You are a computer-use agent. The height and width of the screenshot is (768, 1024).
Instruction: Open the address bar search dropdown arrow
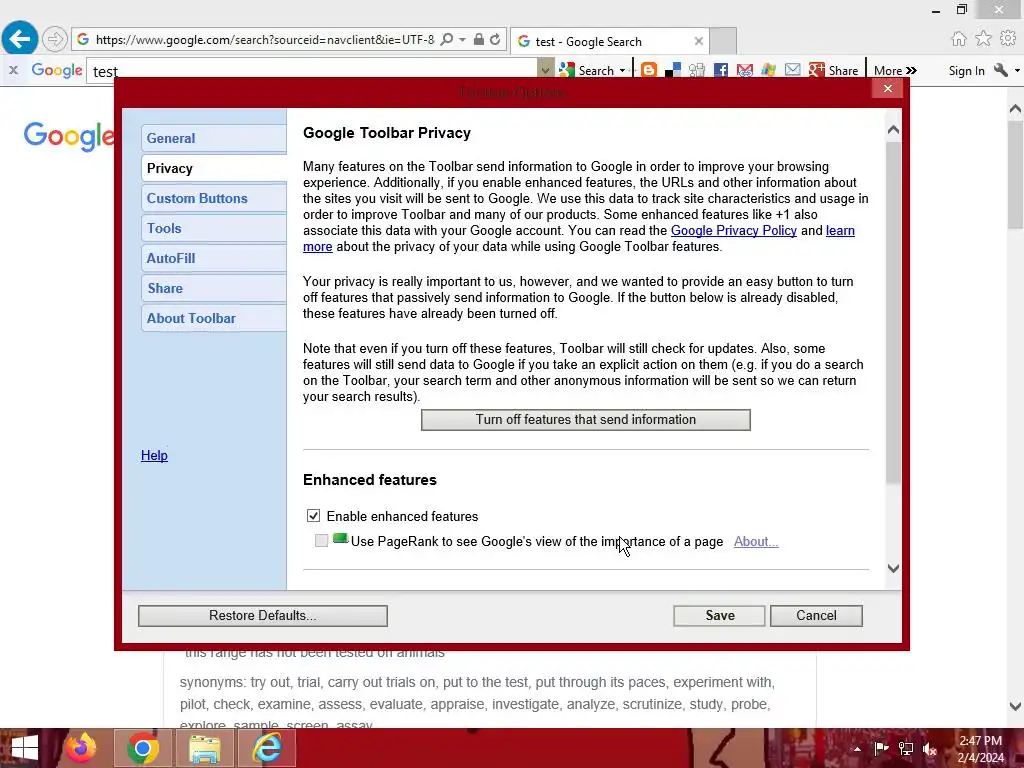point(462,40)
